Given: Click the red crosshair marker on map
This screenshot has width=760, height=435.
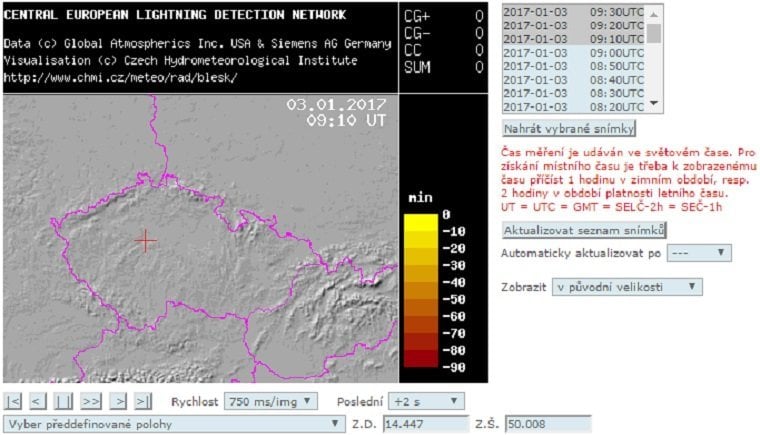Looking at the screenshot, I should [x=146, y=240].
